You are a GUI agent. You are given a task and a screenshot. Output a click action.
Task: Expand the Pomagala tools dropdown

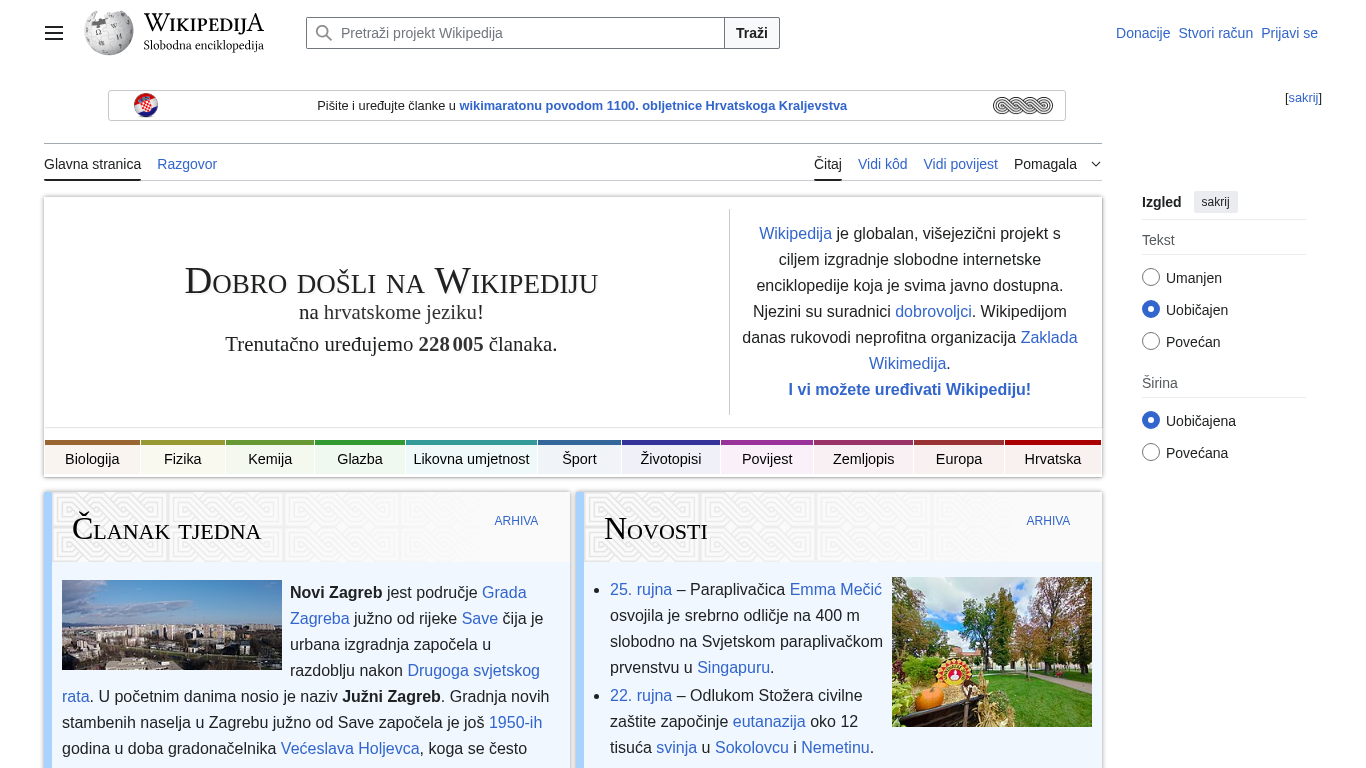pyautogui.click(x=1057, y=164)
